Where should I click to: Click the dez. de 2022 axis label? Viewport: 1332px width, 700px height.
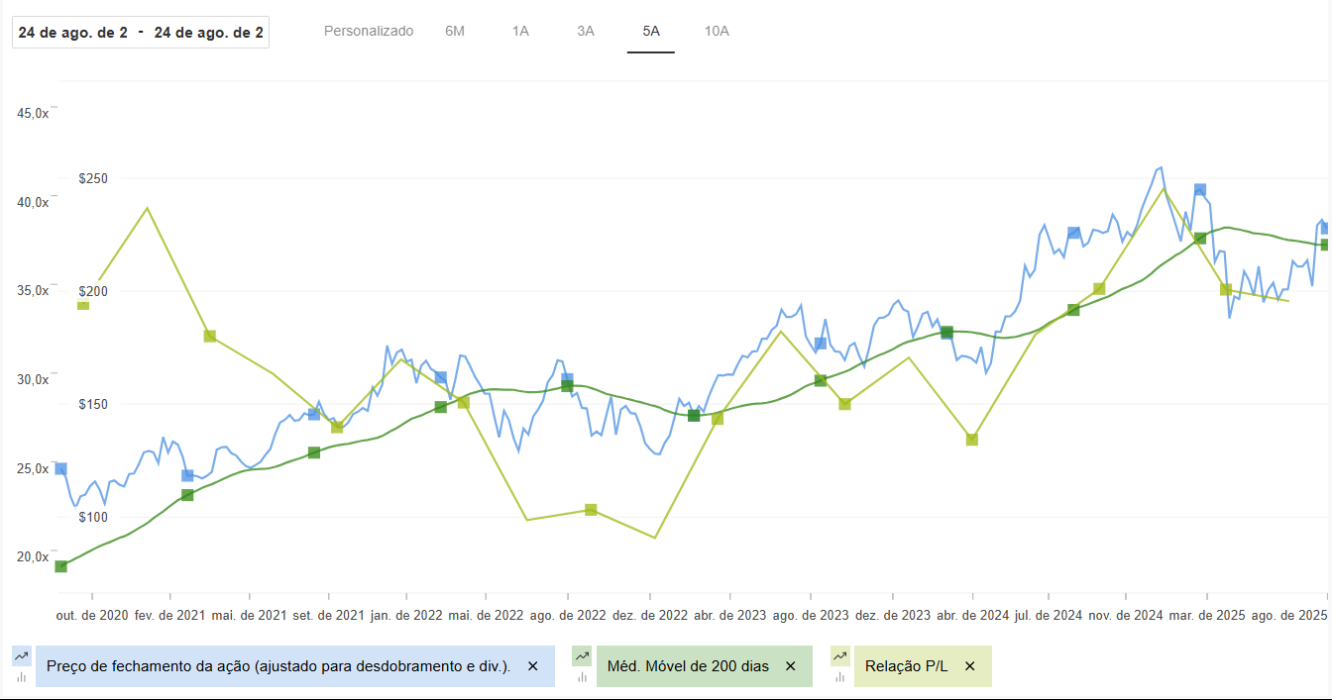650,615
